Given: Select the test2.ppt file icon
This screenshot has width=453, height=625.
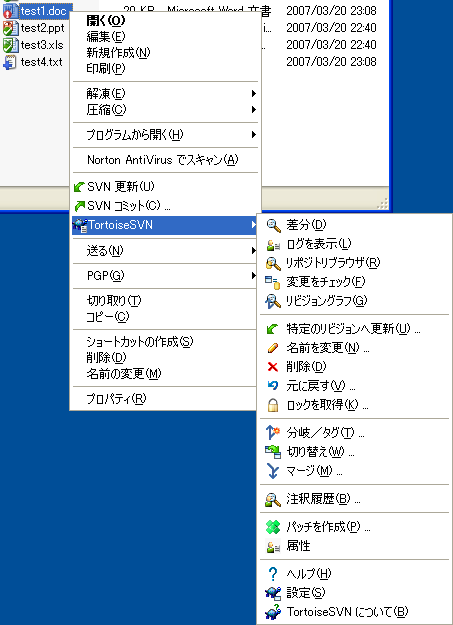Looking at the screenshot, I should pos(10,28).
